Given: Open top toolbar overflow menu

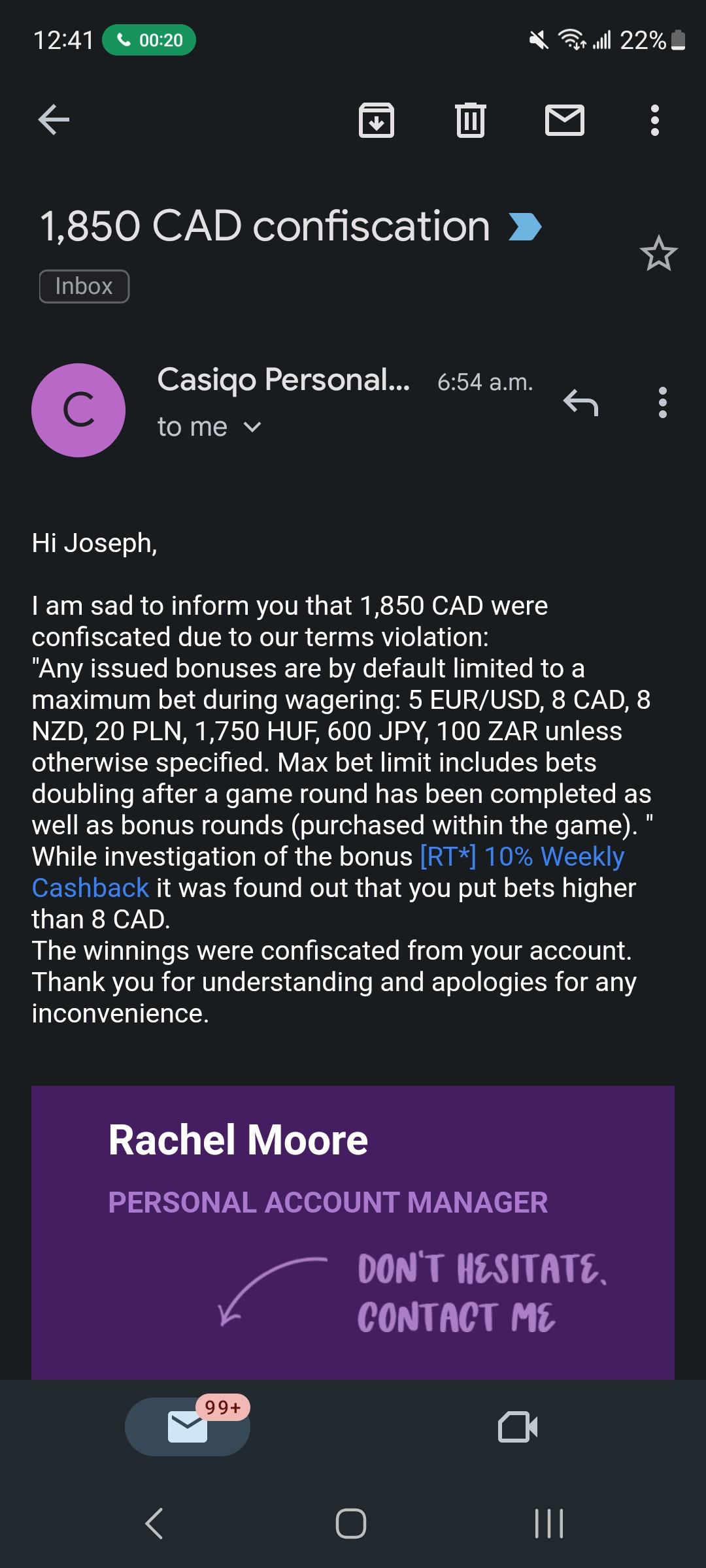Looking at the screenshot, I should [655, 120].
